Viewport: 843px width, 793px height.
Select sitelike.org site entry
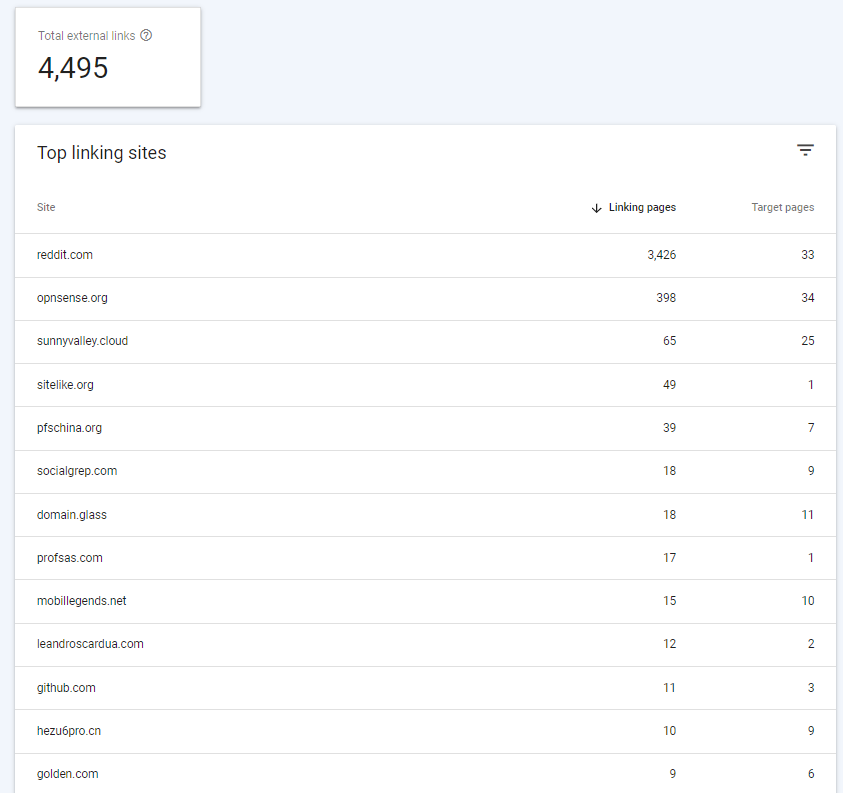coord(65,385)
